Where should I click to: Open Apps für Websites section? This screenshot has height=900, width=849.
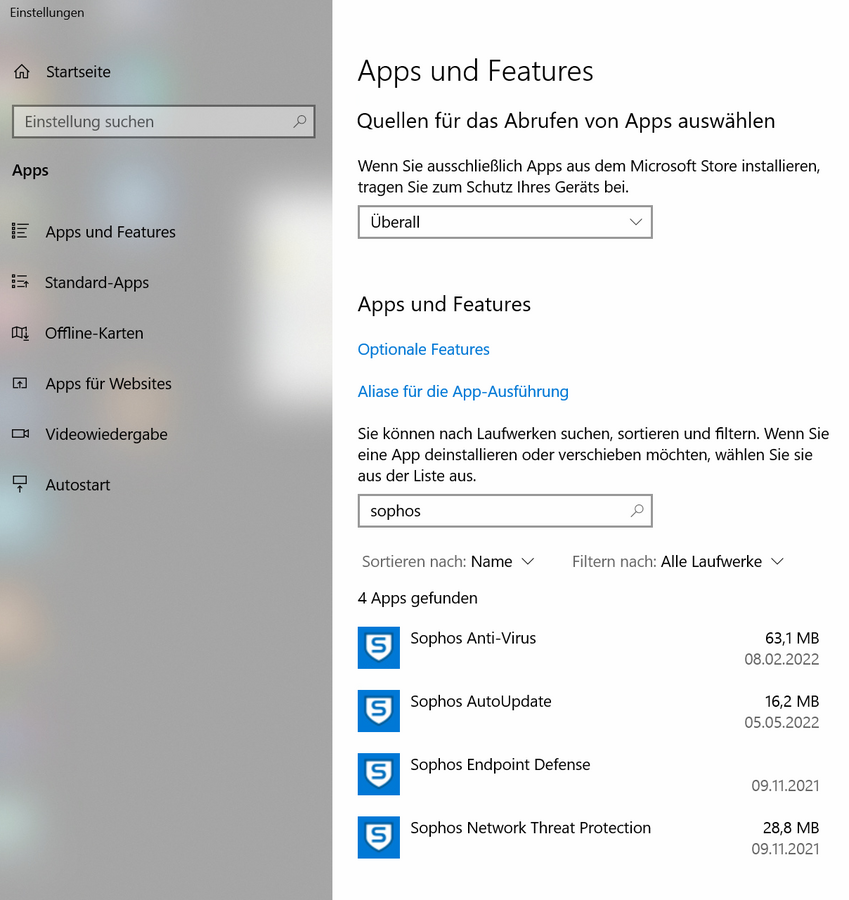(x=108, y=383)
